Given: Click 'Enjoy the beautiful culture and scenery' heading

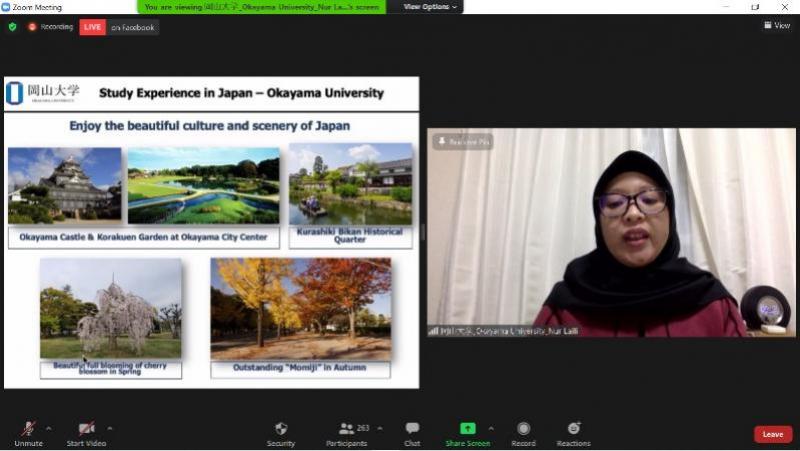Looking at the screenshot, I should [x=210, y=126].
